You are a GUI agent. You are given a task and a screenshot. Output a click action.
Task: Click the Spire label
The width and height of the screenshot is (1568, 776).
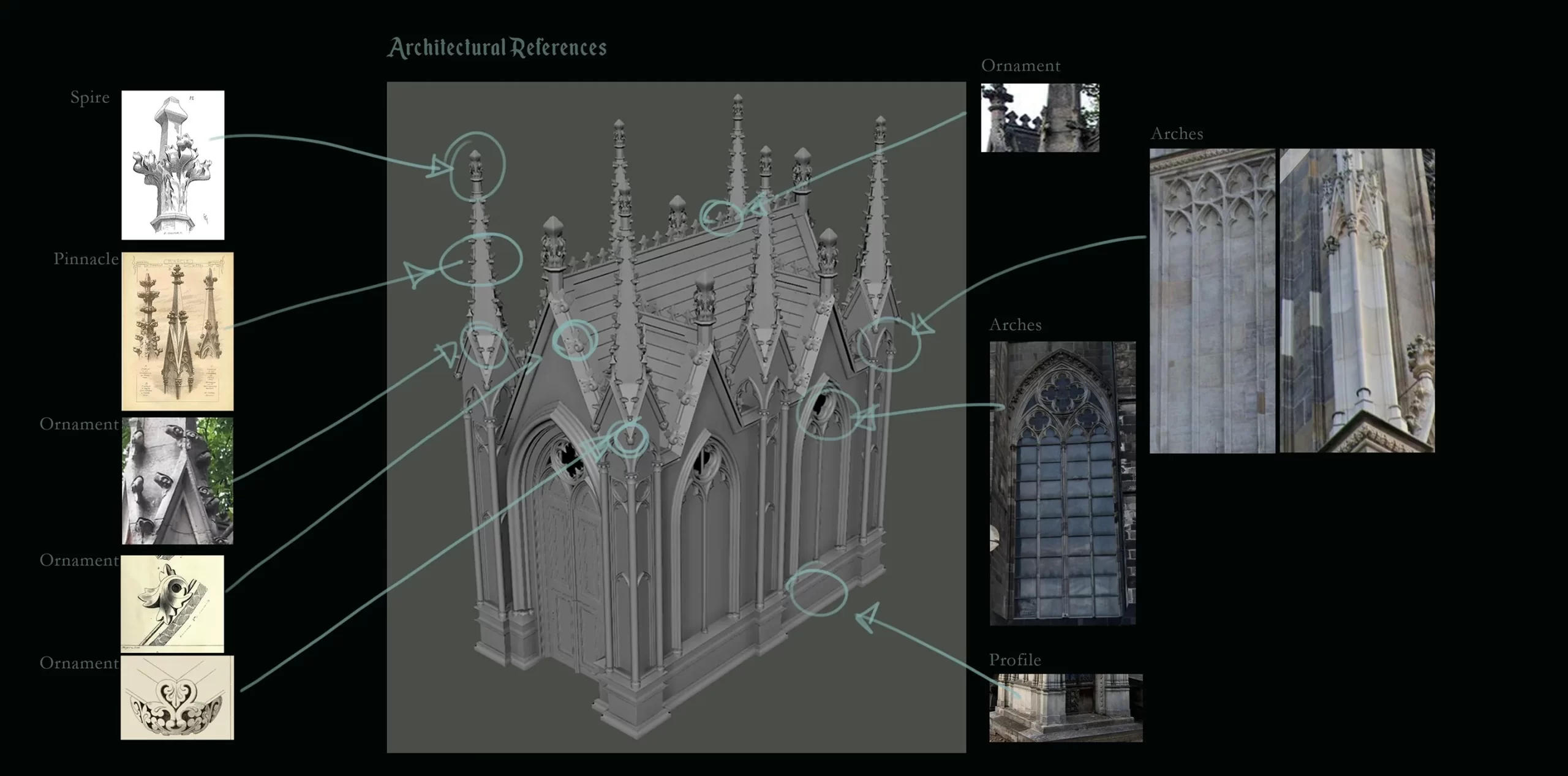(90, 97)
